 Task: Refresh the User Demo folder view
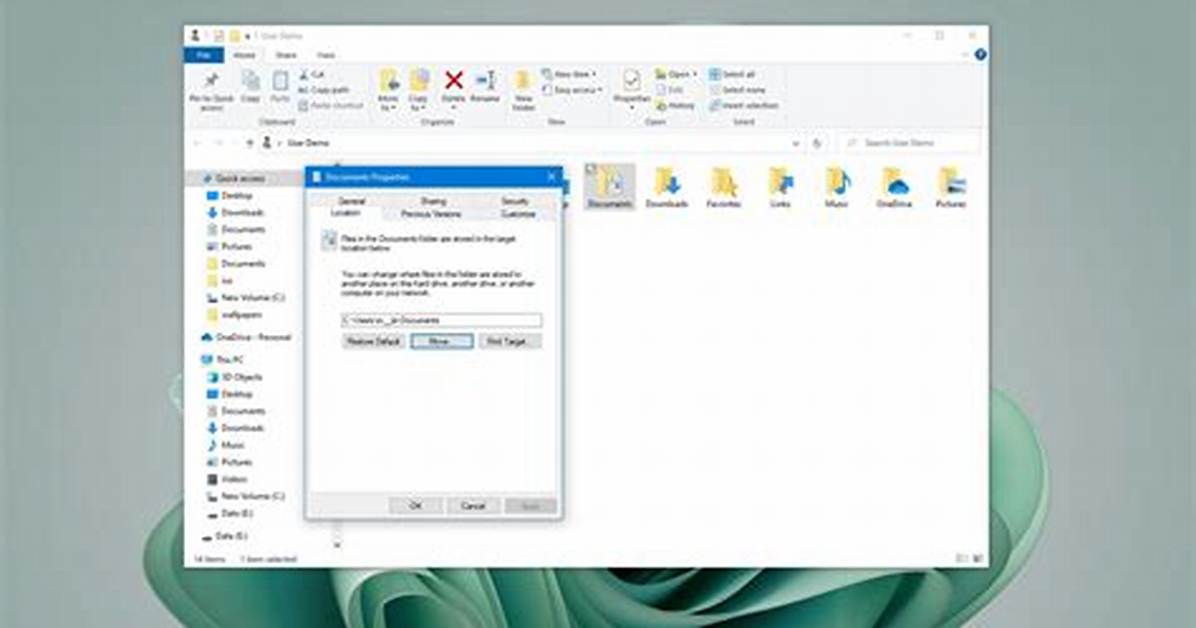tap(817, 143)
